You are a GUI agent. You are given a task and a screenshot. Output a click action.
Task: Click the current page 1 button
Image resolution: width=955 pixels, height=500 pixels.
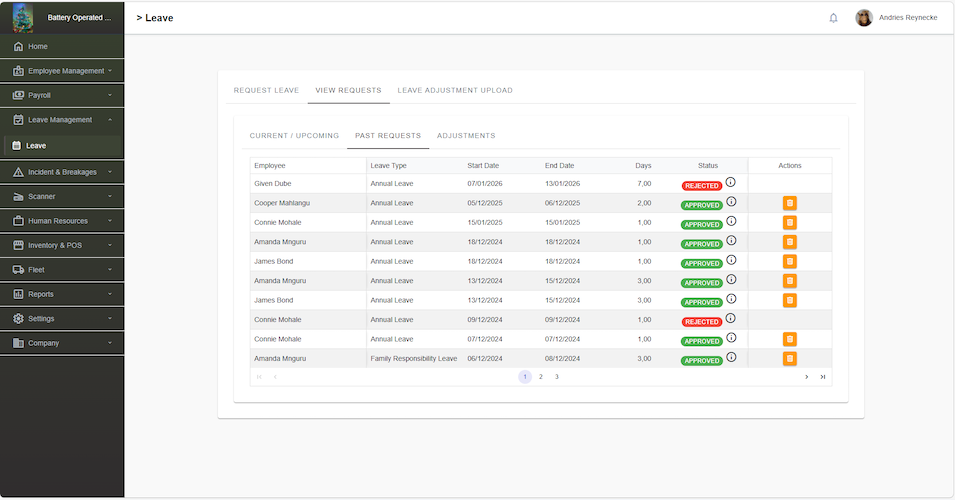(525, 377)
